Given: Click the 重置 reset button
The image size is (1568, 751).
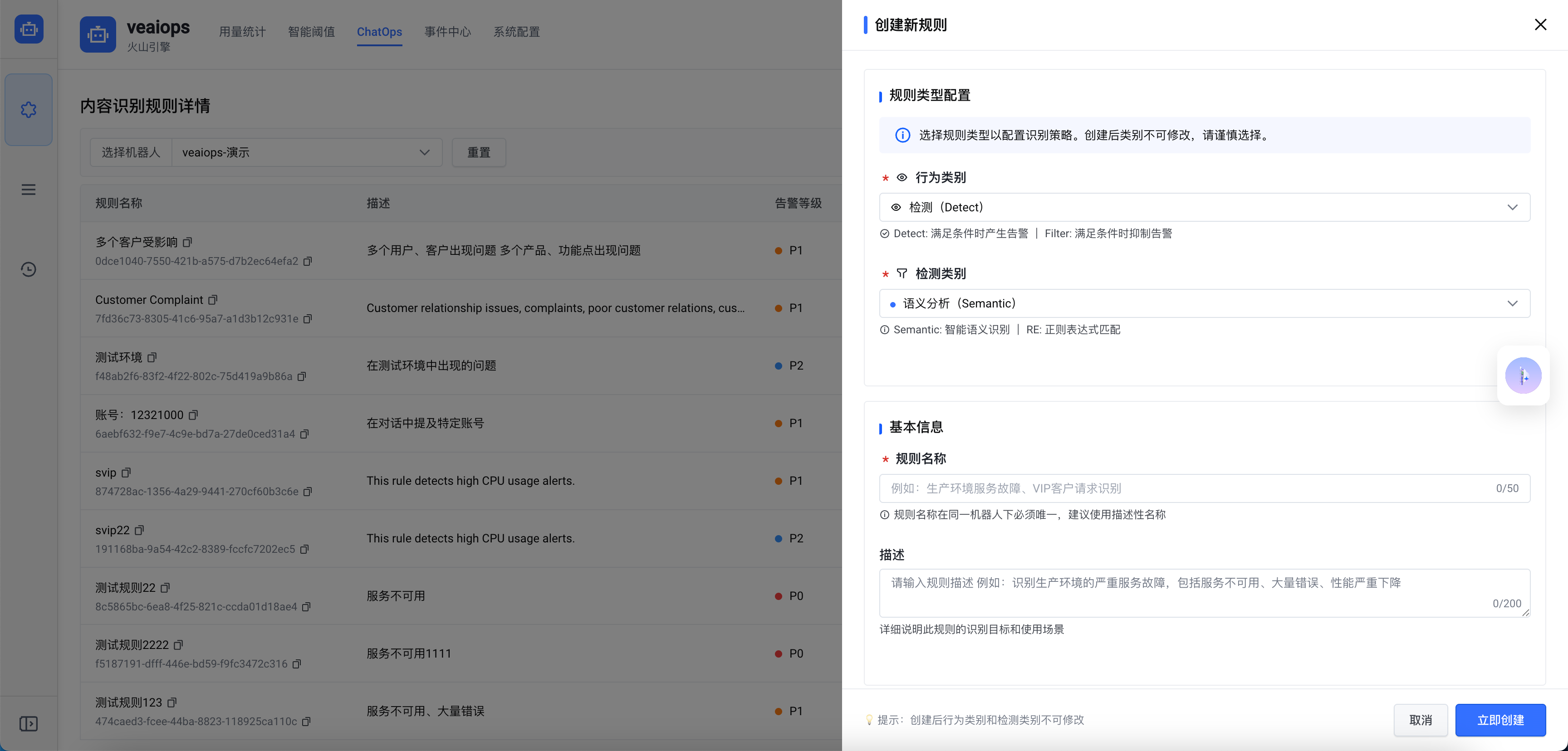Looking at the screenshot, I should tap(479, 152).
